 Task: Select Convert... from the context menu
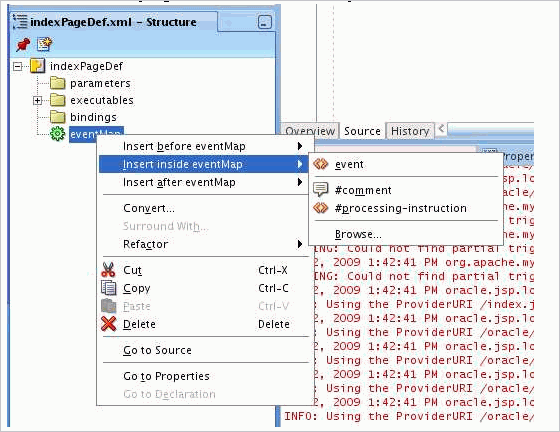point(204,208)
